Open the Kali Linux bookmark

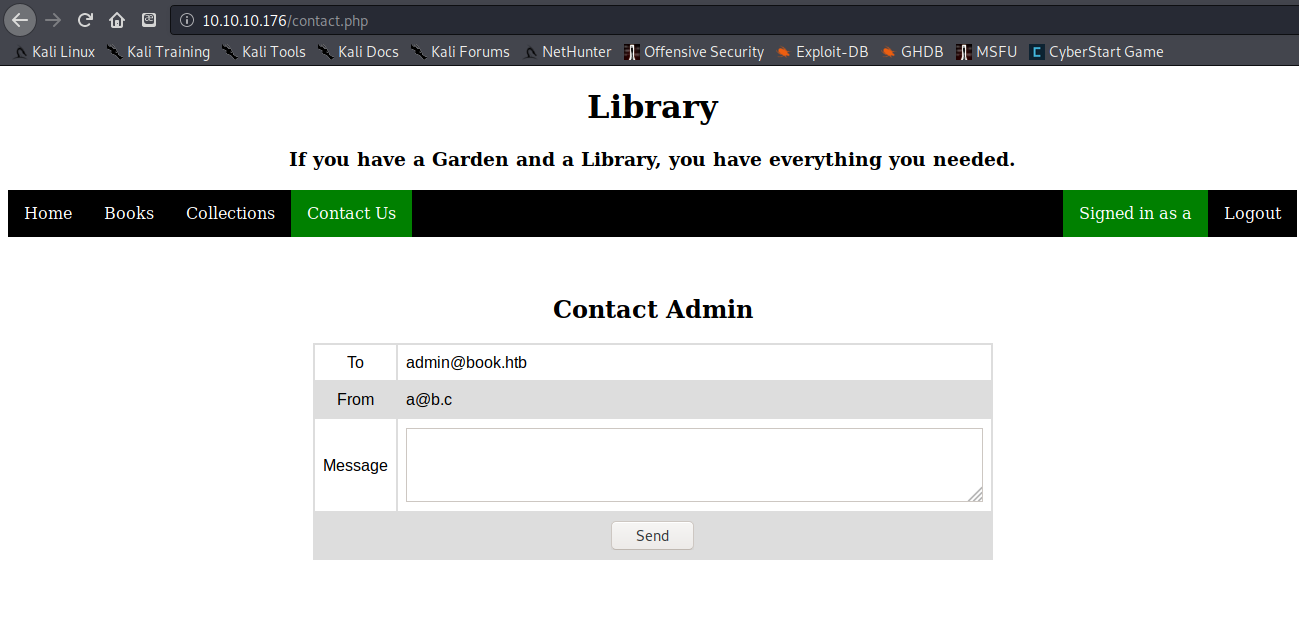[55, 52]
